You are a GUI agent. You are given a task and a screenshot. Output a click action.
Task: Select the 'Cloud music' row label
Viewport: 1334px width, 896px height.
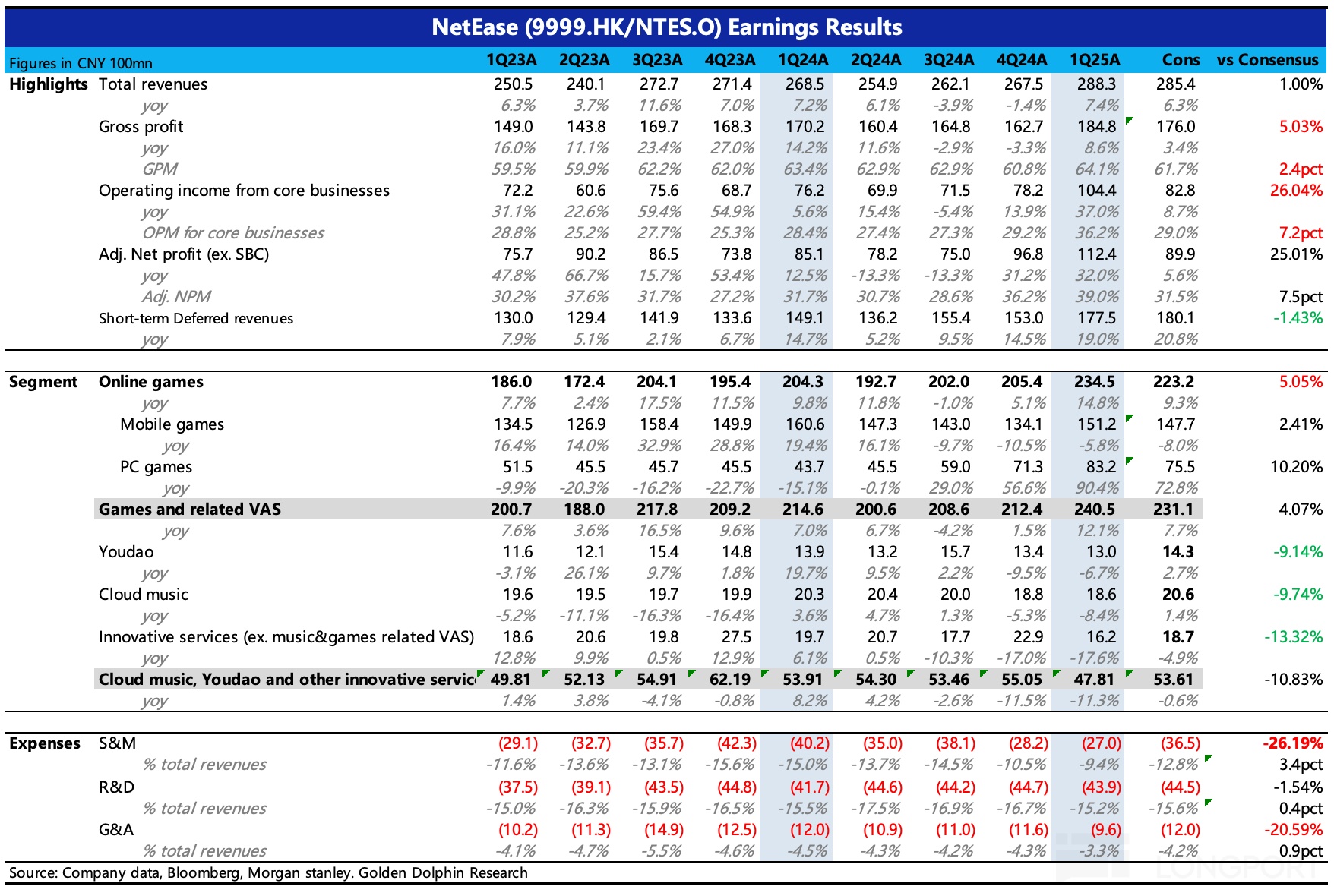pos(144,595)
